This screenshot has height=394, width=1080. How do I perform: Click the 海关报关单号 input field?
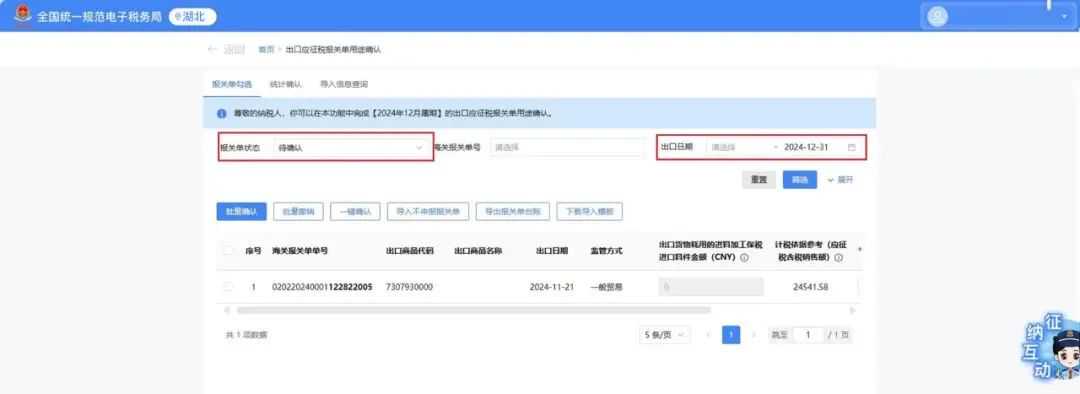click(568, 147)
